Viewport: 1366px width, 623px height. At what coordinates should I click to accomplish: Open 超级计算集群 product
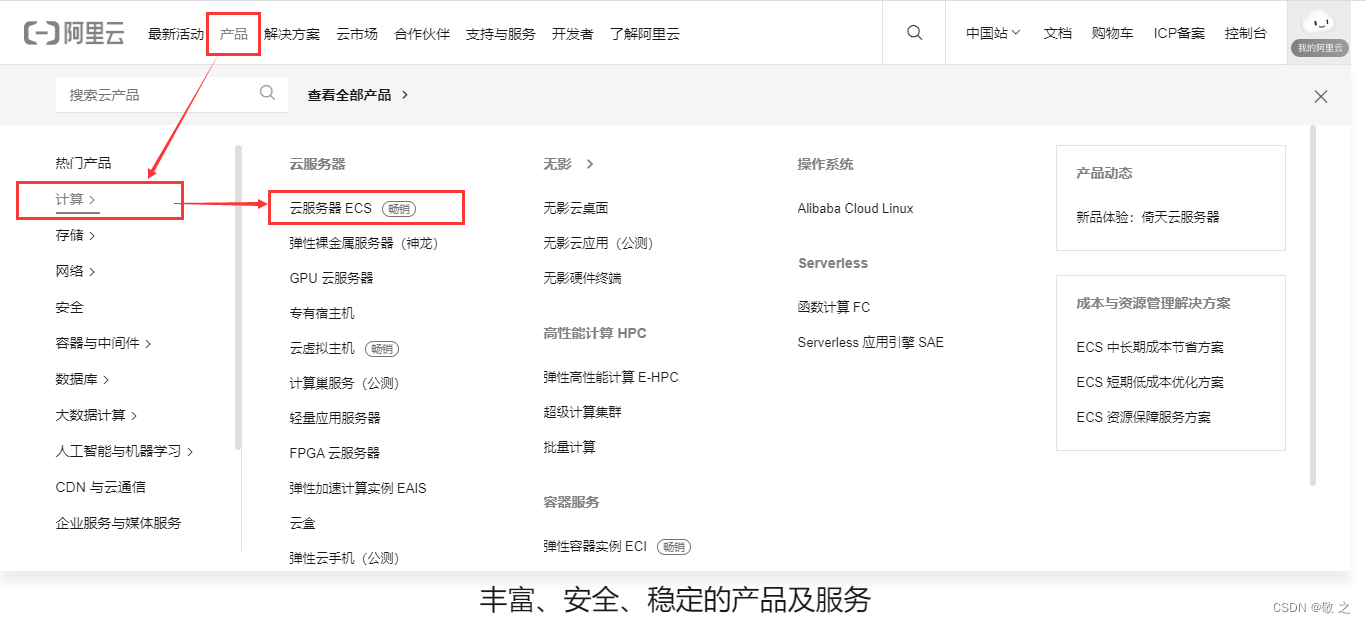[x=582, y=412]
